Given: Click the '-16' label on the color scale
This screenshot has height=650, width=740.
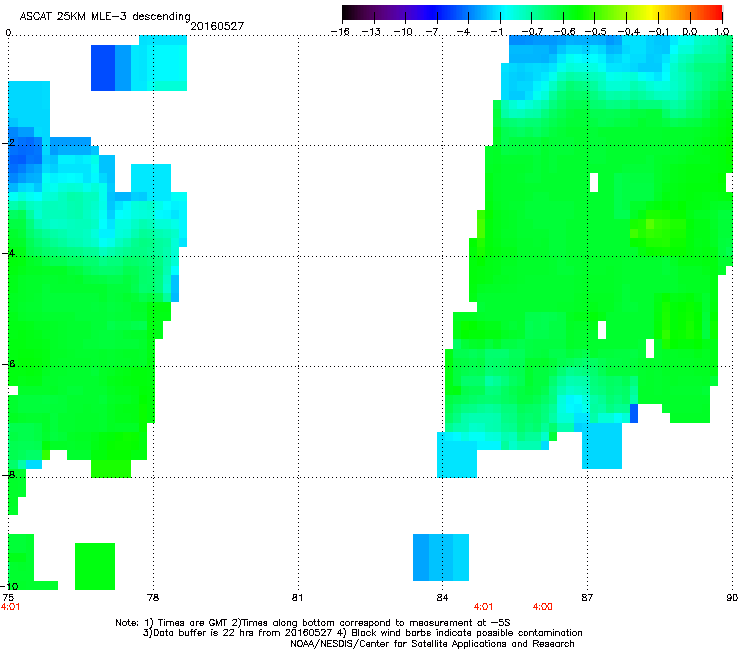Looking at the screenshot, I should click(x=340, y=32).
